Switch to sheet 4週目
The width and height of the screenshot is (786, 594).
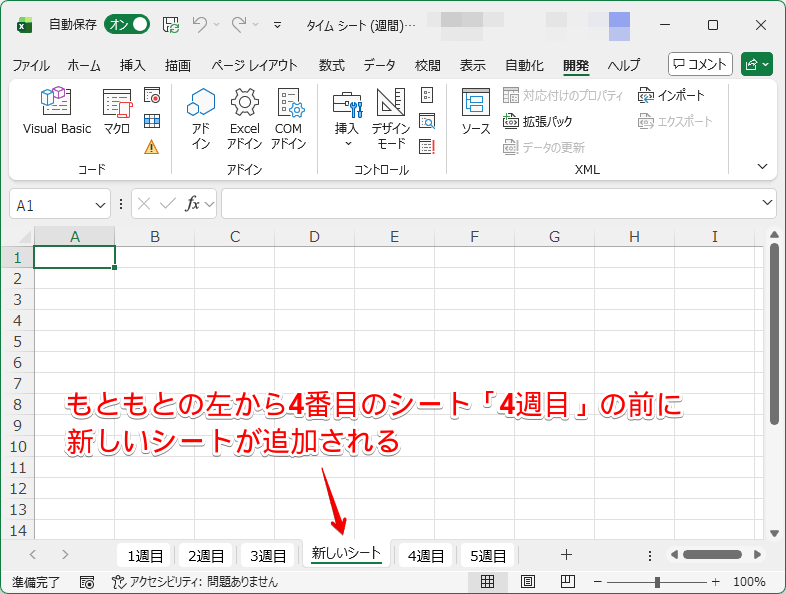pos(426,555)
